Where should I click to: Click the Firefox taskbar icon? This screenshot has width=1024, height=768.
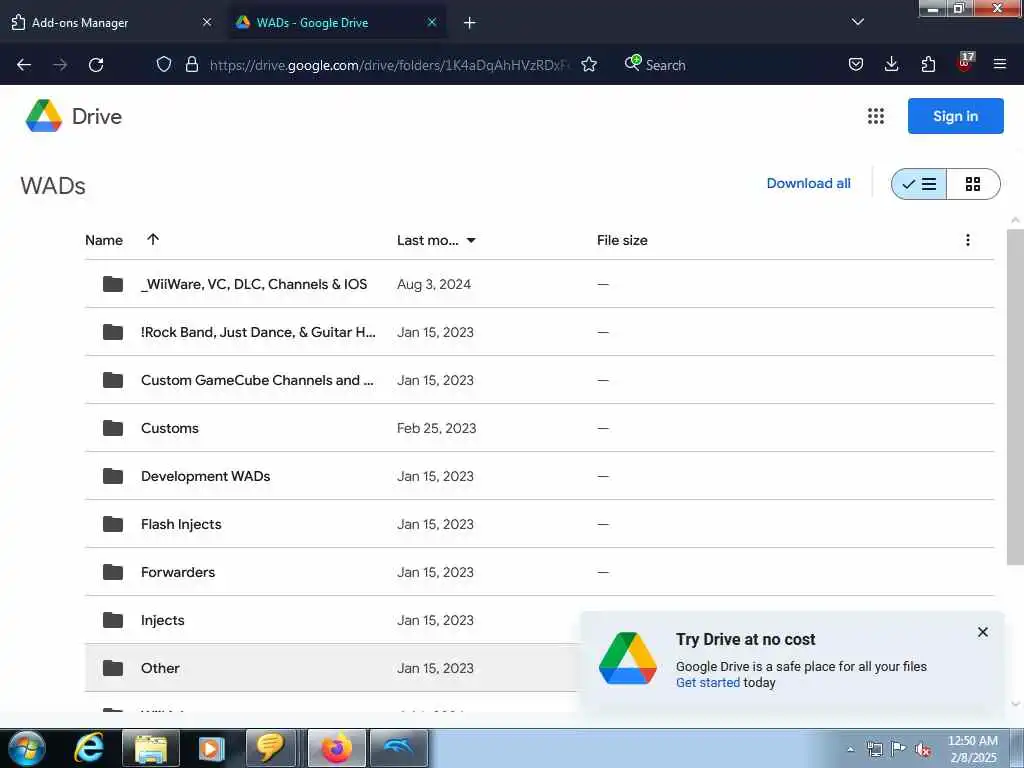coord(336,748)
